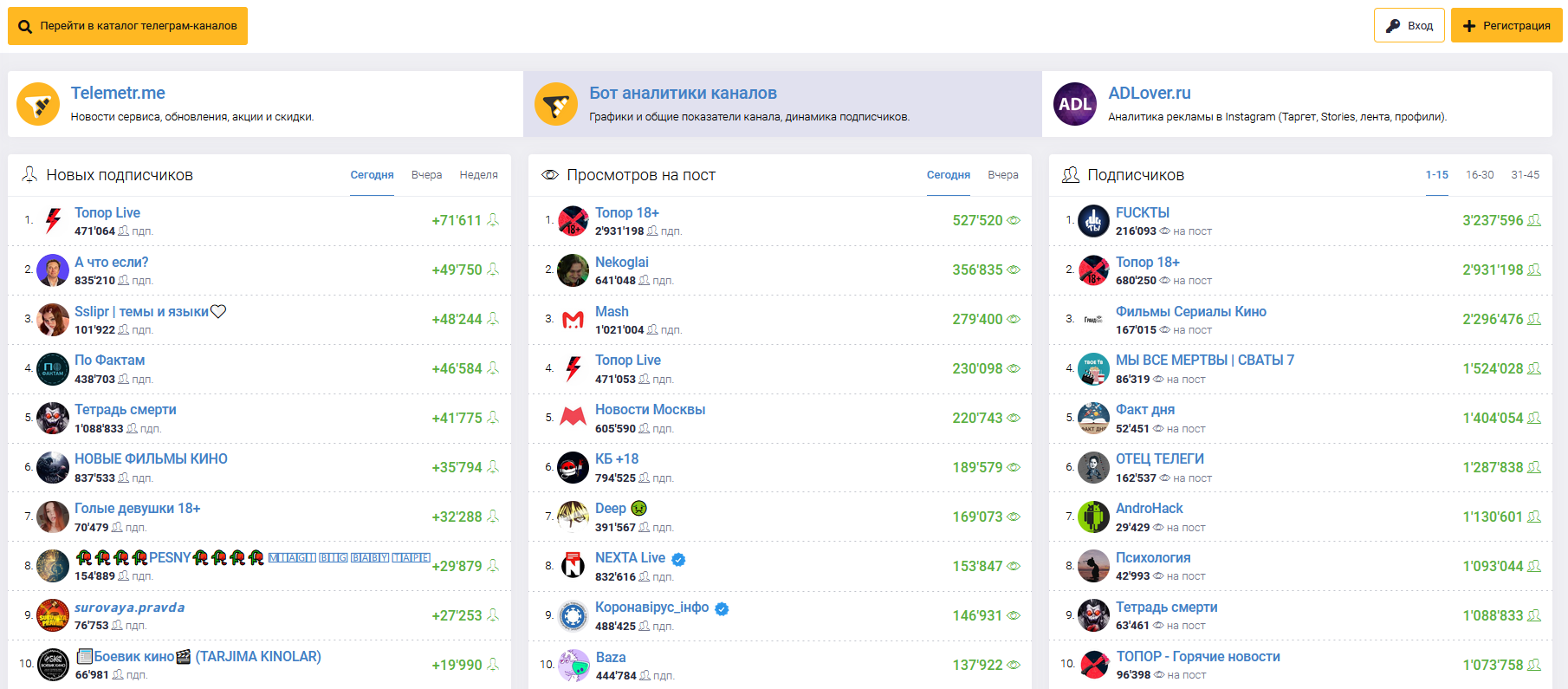This screenshot has height=689, width=1568.
Task: Click the Deep channel avatar
Action: (573, 517)
